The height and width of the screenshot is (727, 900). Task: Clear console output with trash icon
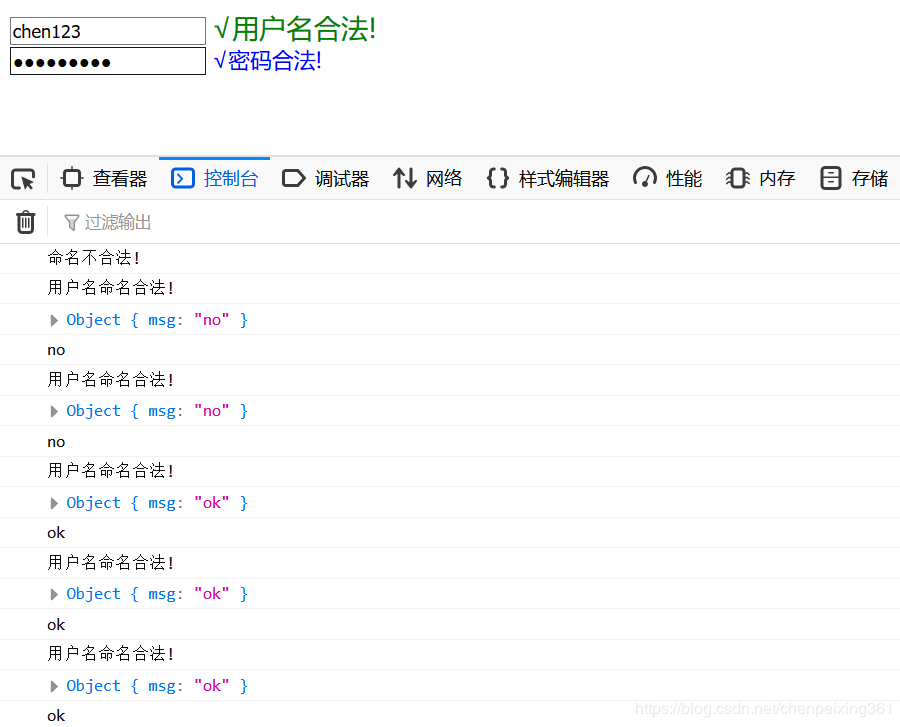(x=26, y=222)
